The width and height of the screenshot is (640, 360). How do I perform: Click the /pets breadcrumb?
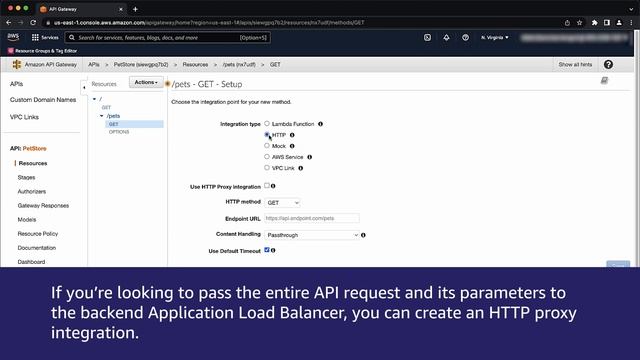click(239, 64)
